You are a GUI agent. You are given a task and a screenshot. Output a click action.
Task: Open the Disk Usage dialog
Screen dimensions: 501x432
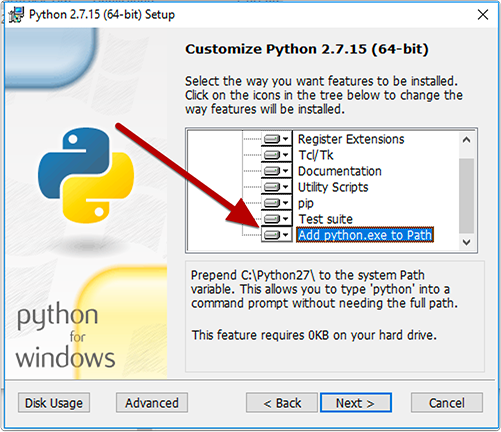click(54, 403)
